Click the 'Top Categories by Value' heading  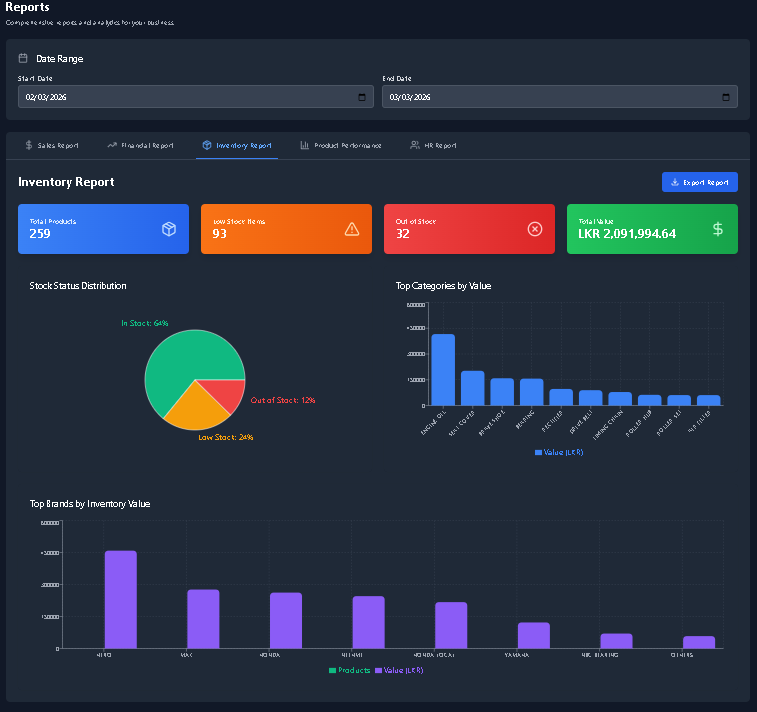click(443, 286)
